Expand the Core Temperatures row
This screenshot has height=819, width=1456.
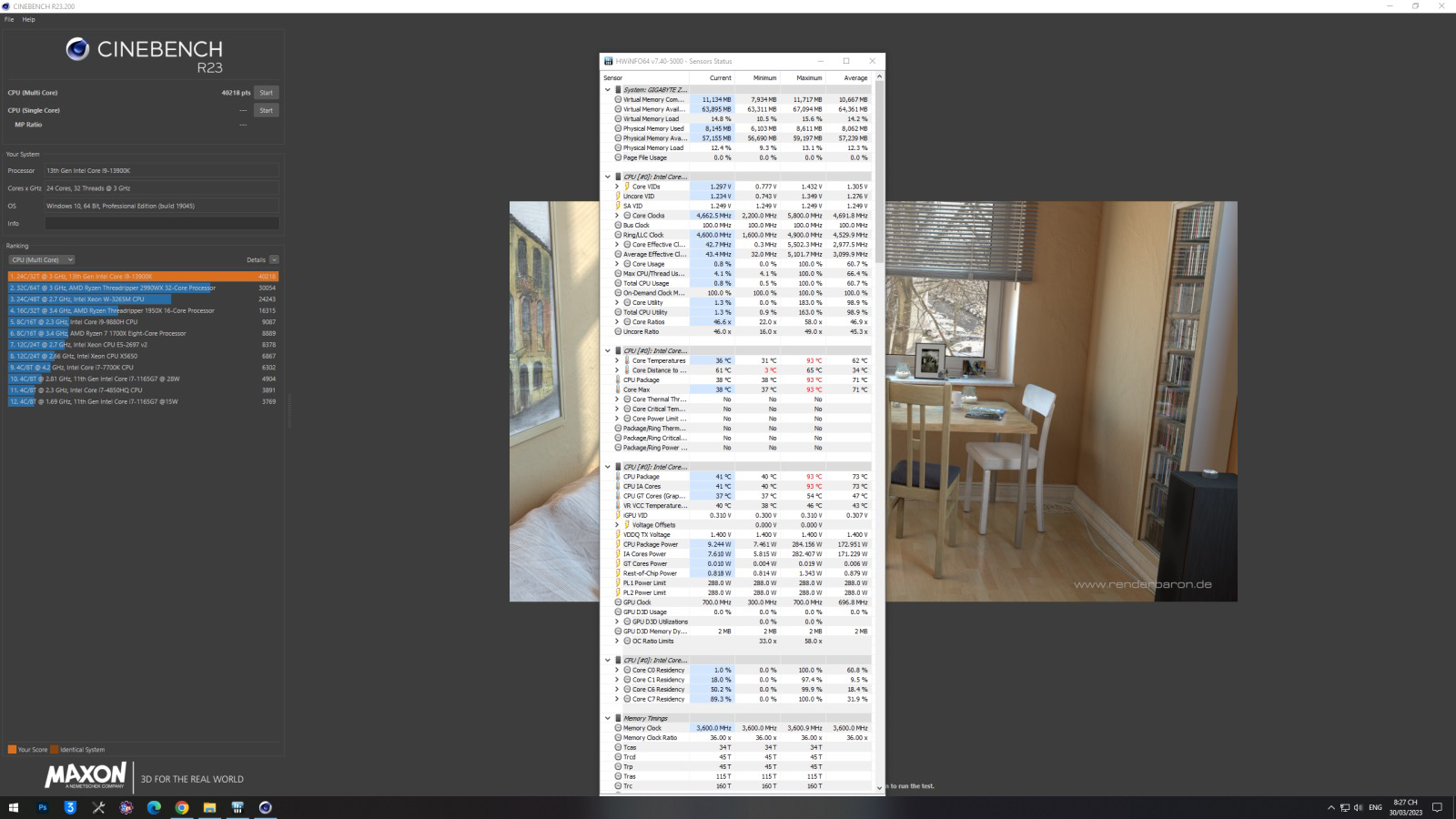coord(617,361)
